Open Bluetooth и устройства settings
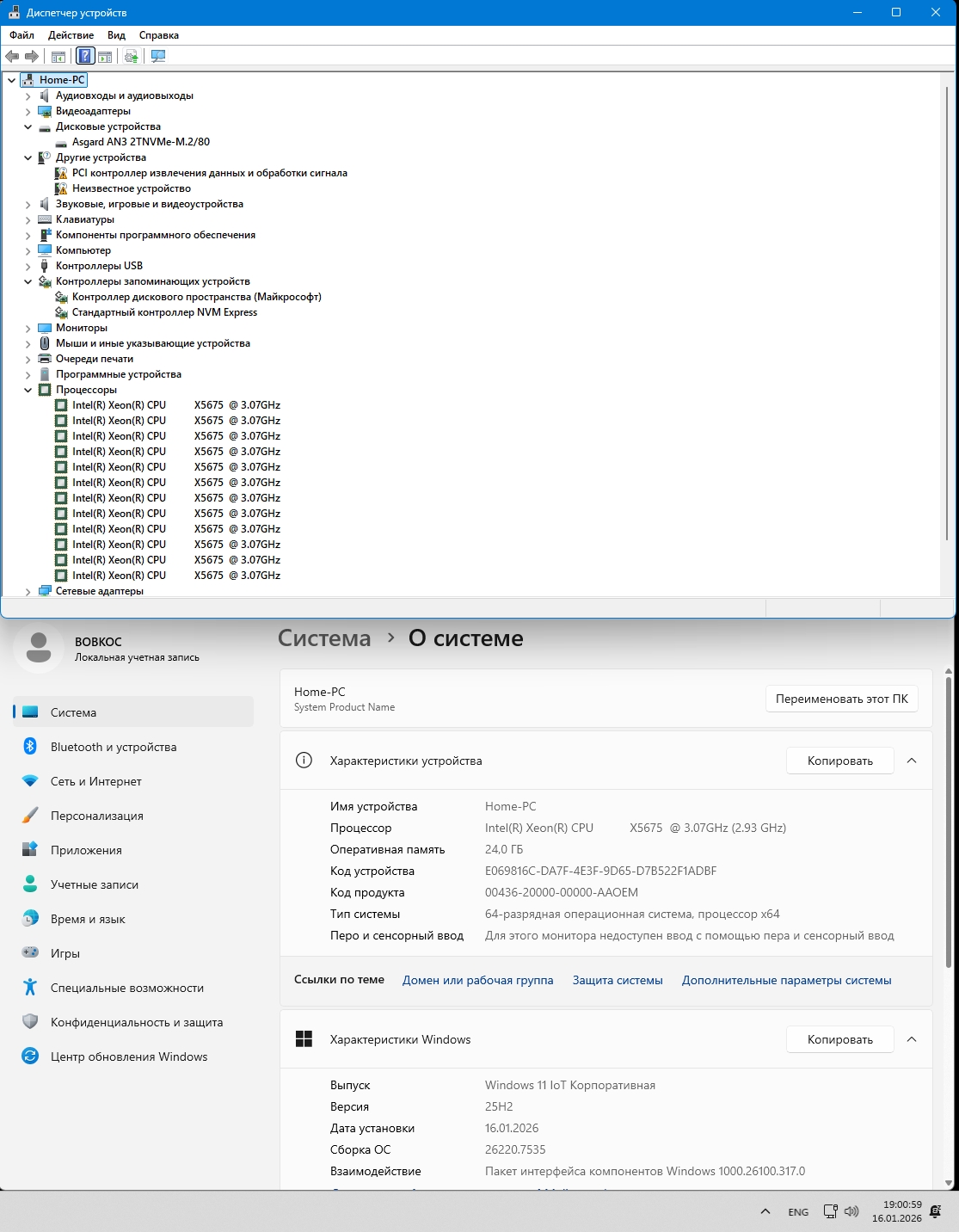This screenshot has width=959, height=1232. point(133,747)
